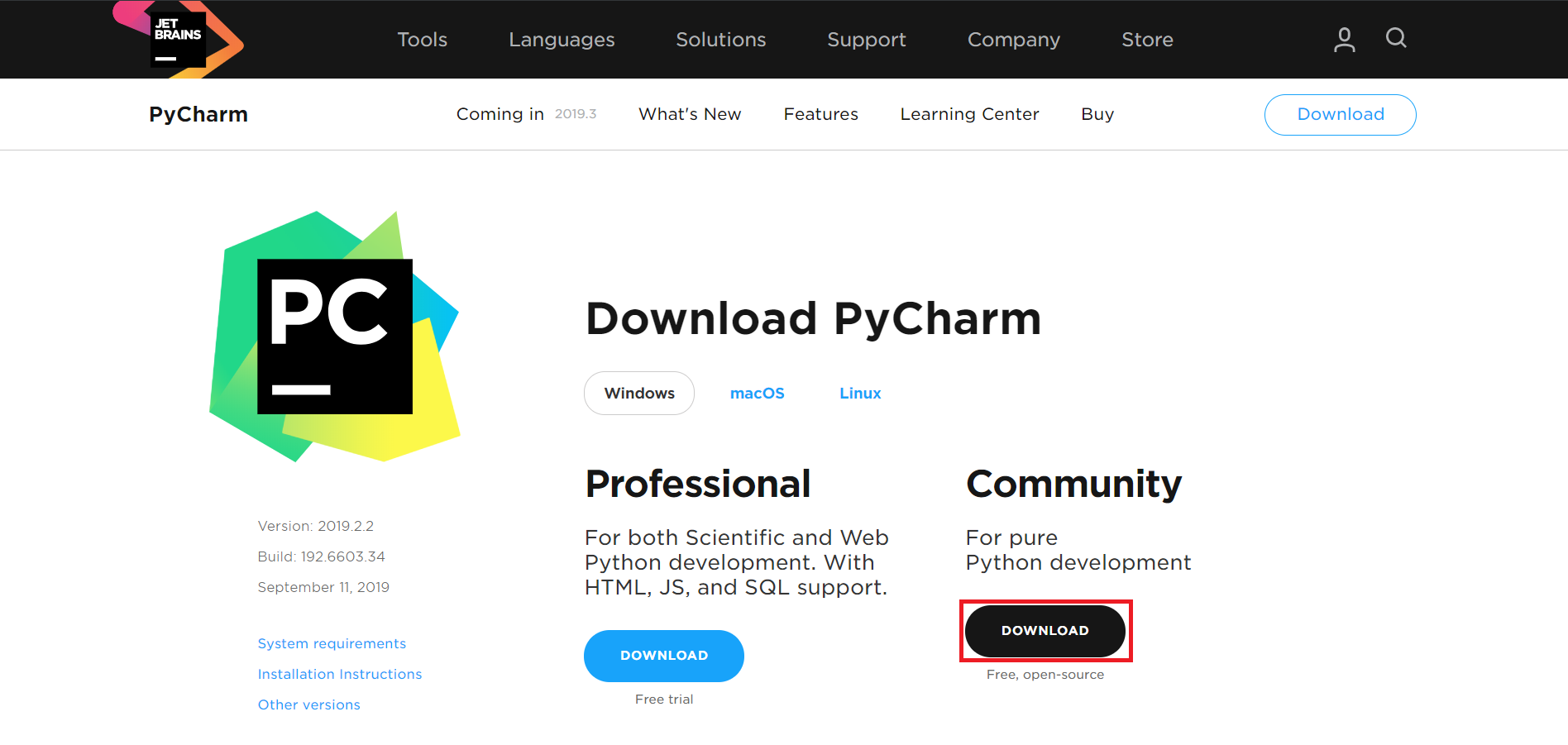1568x745 pixels.
Task: Open the Solutions menu
Action: [x=720, y=40]
